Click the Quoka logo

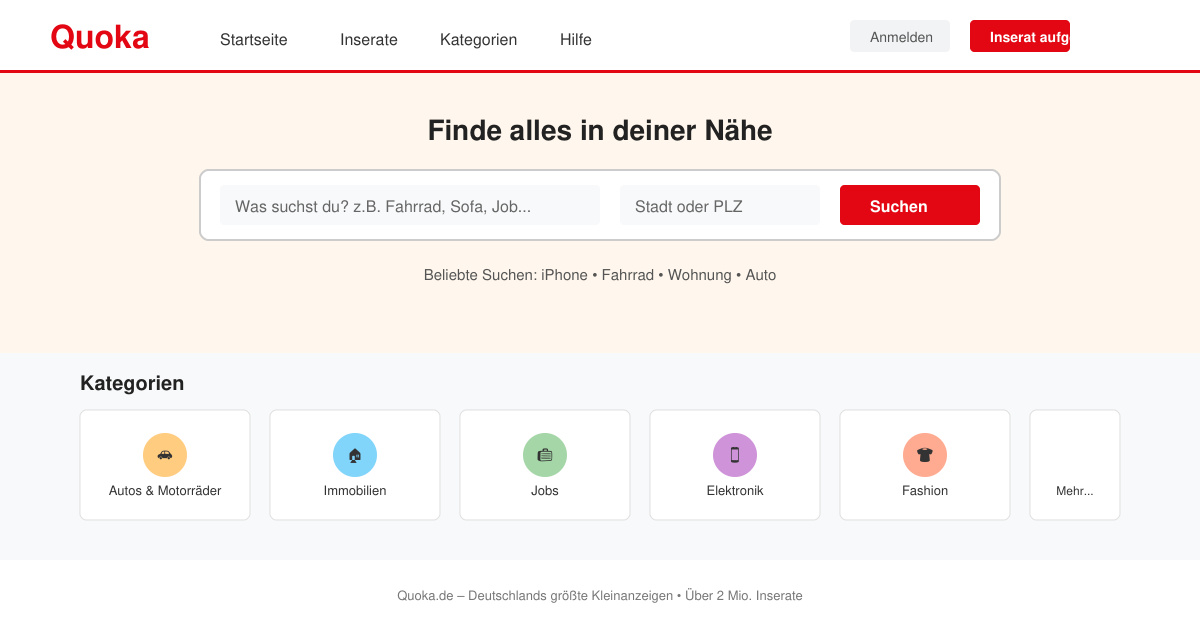(x=100, y=37)
